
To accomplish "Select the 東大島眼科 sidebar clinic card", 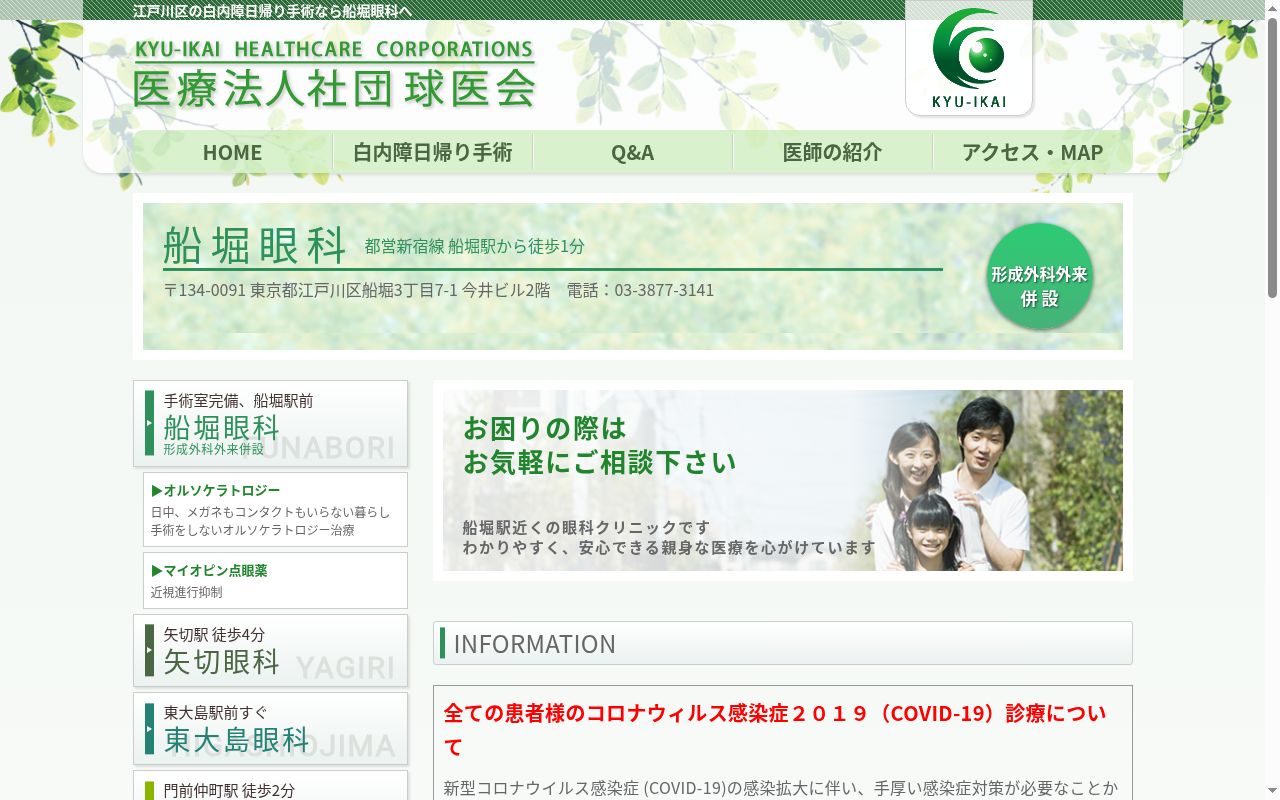I will (x=270, y=728).
